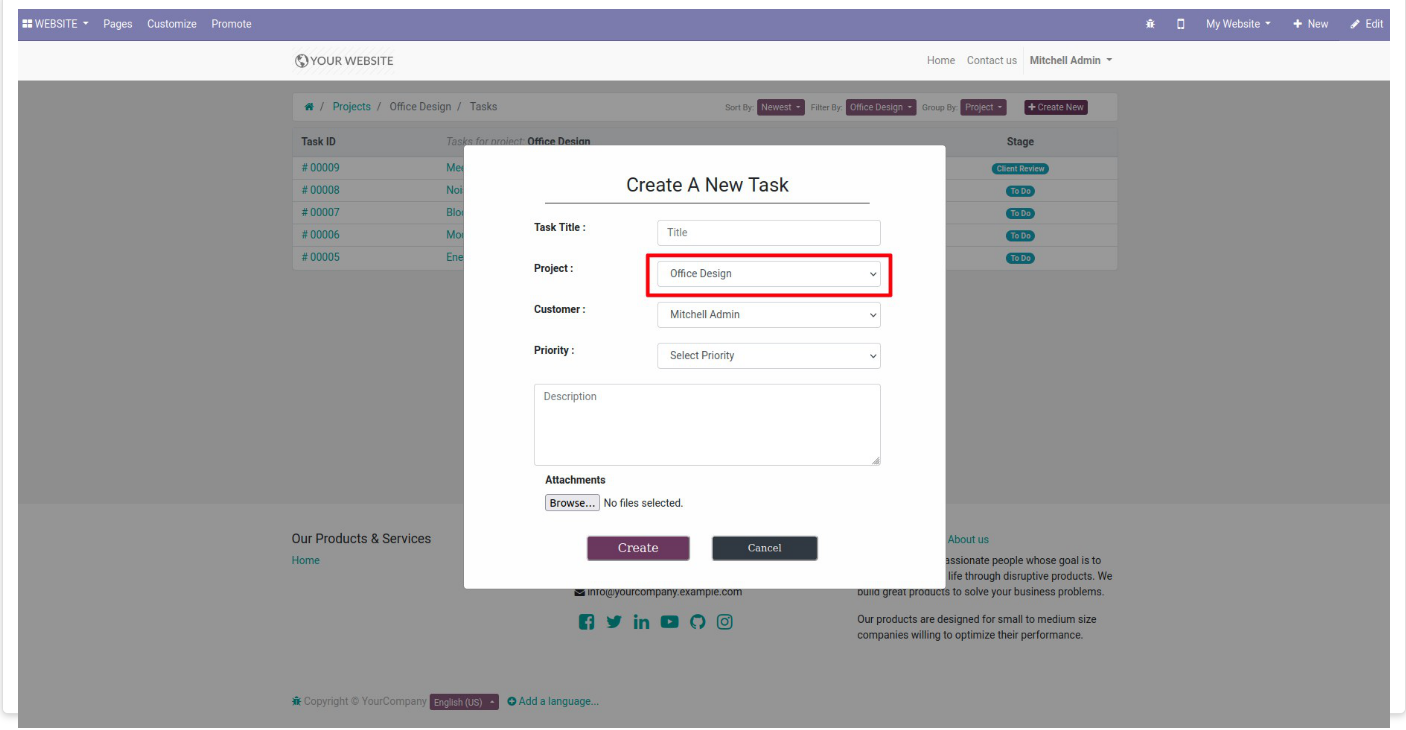
Task: Click the Client Review stage badge
Action: point(1020,169)
